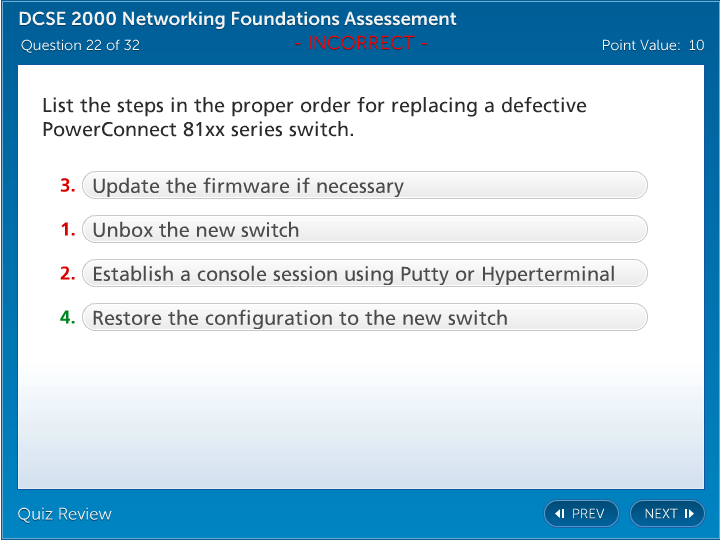Click the red number 3 beside Update firmware
This screenshot has height=542, width=720.
tap(68, 186)
